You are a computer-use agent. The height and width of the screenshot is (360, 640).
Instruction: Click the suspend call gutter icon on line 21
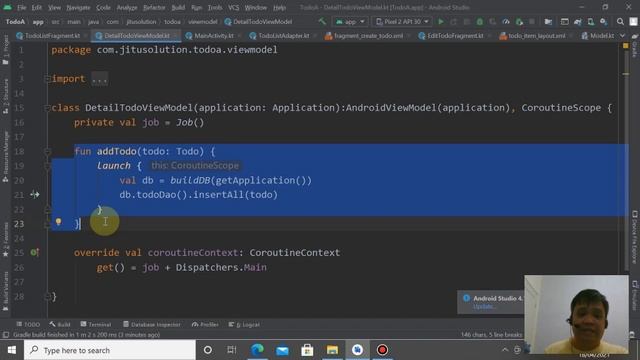click(35, 195)
